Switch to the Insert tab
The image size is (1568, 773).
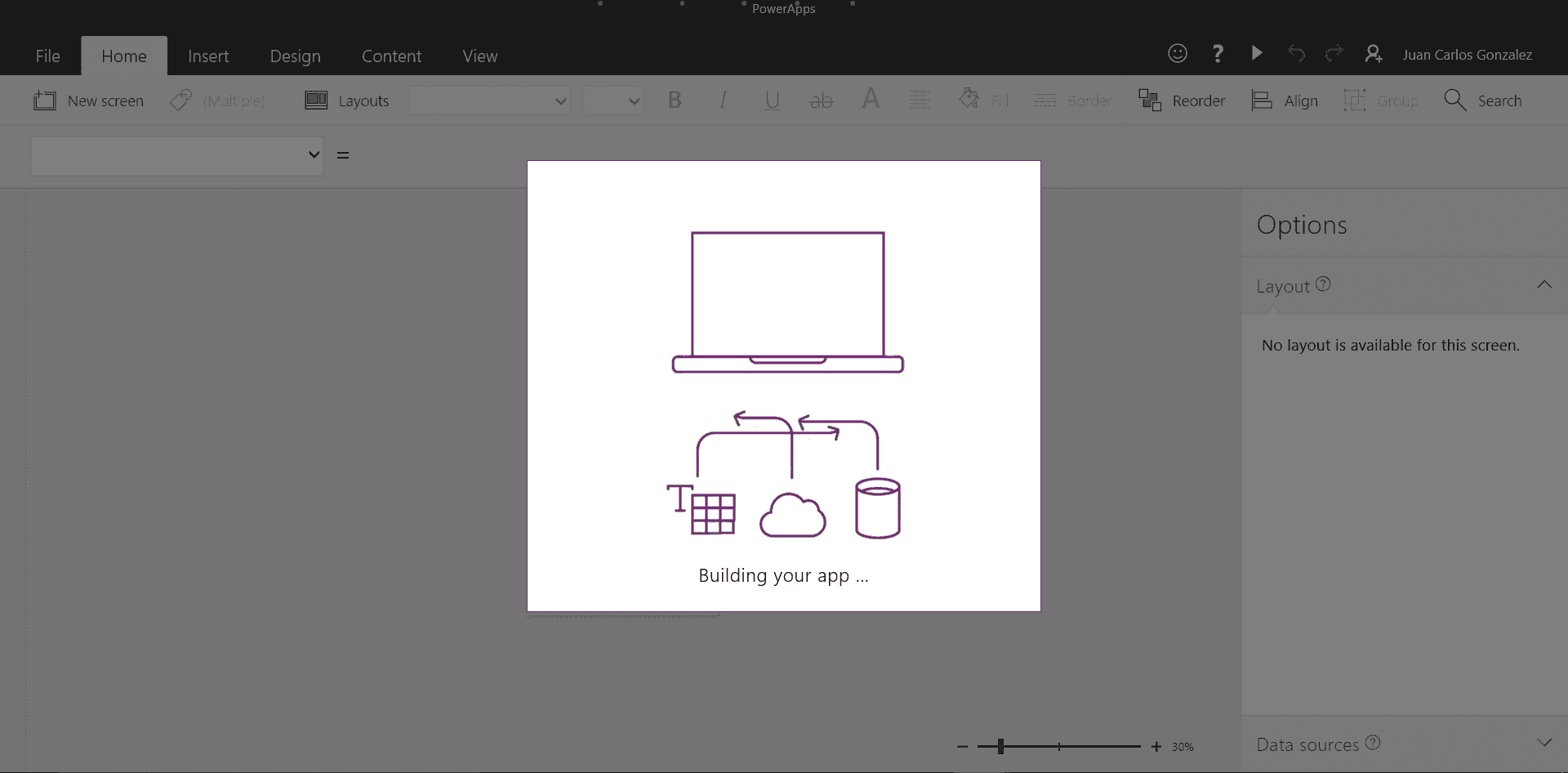pos(208,56)
